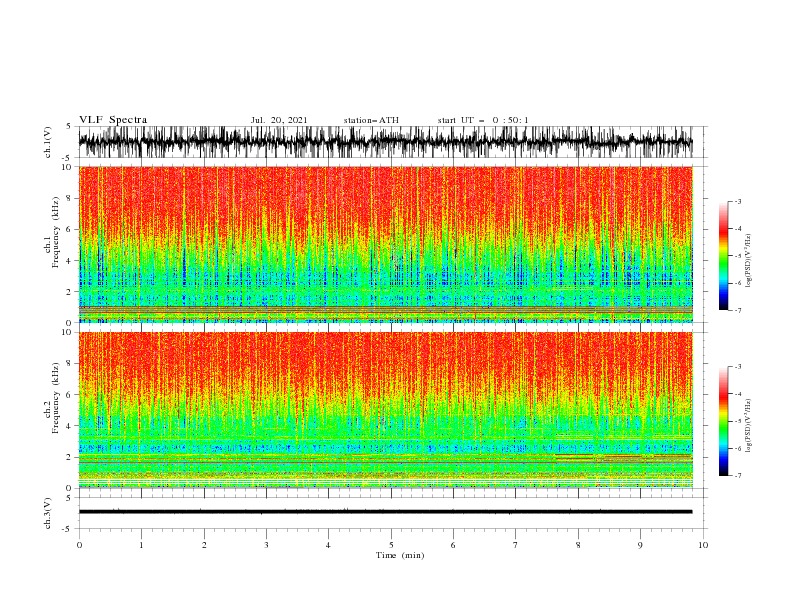Screen dimensions: 792x612
Task: Click the 'VLF Spectra' title text
Action: [x=113, y=120]
